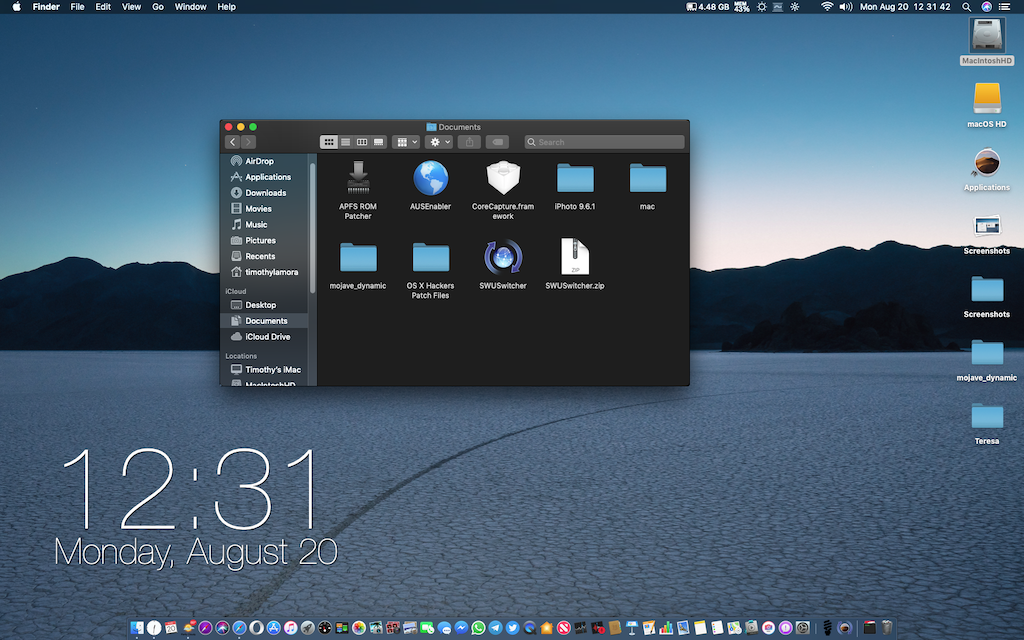Select the SWUSwitcher.zip file
Image resolution: width=1024 pixels, height=640 pixels.
point(575,266)
